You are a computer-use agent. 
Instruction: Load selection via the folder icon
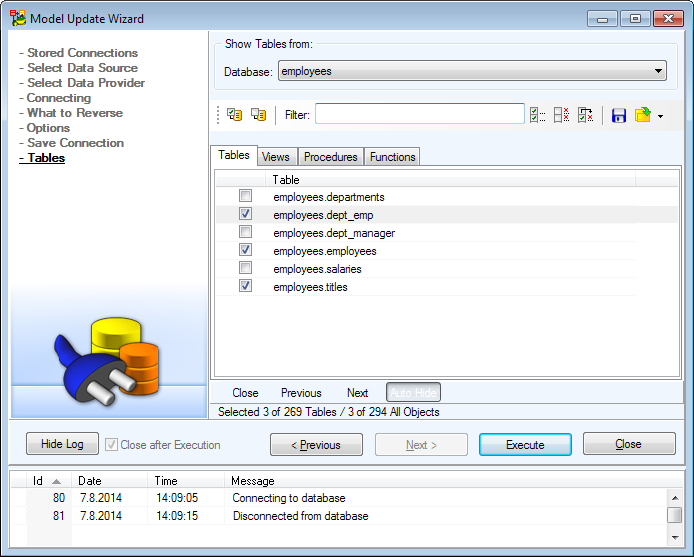643,115
